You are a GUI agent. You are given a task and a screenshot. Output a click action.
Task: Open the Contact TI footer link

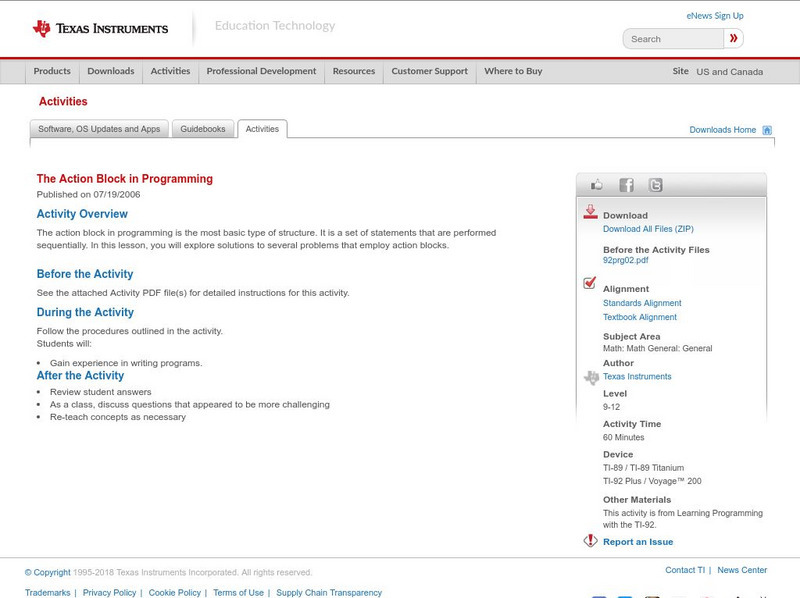coord(685,570)
